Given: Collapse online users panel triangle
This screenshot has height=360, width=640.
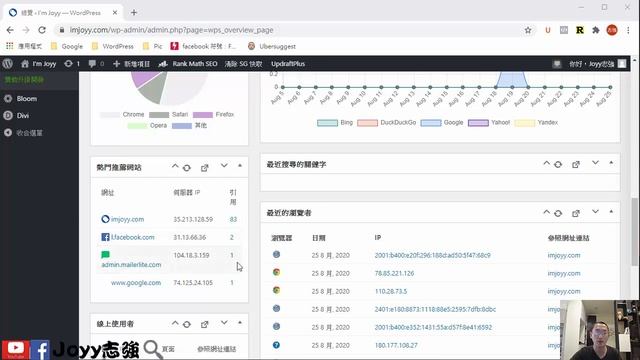Looking at the screenshot, I should pos(240,322).
